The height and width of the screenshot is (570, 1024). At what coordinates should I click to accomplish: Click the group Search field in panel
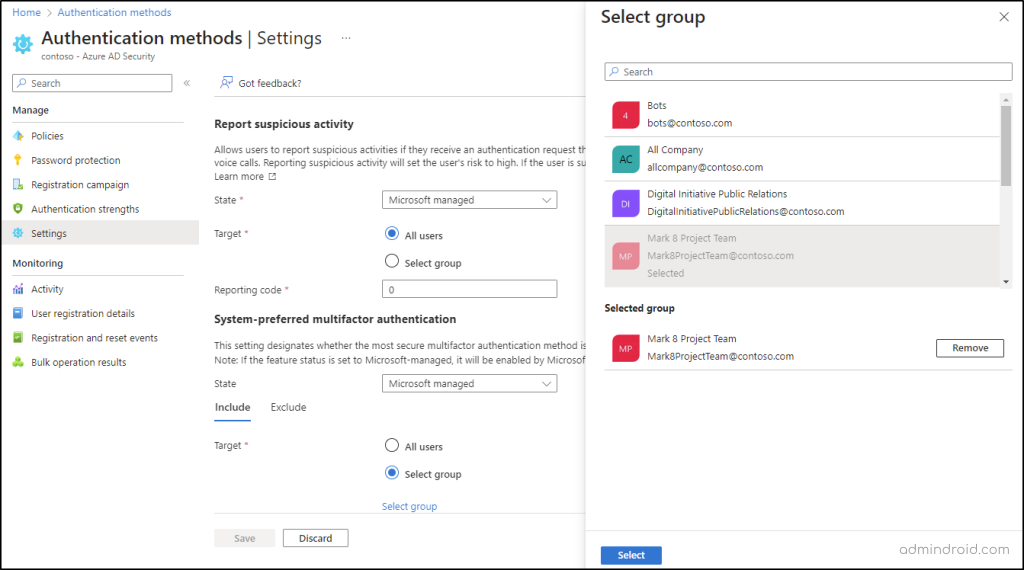coord(808,72)
